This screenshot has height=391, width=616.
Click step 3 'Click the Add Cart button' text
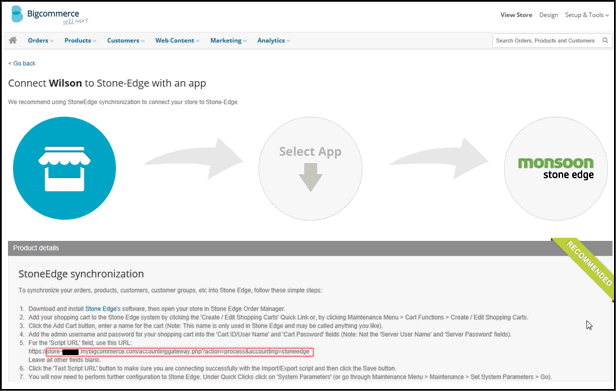[x=205, y=326]
